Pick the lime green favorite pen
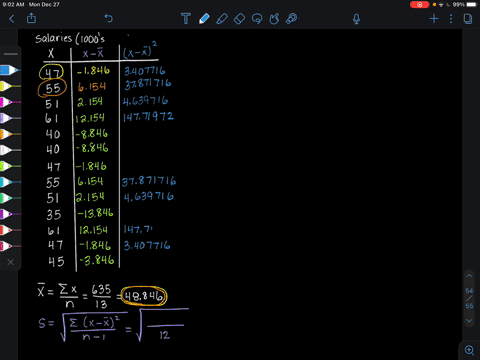 click(x=10, y=166)
